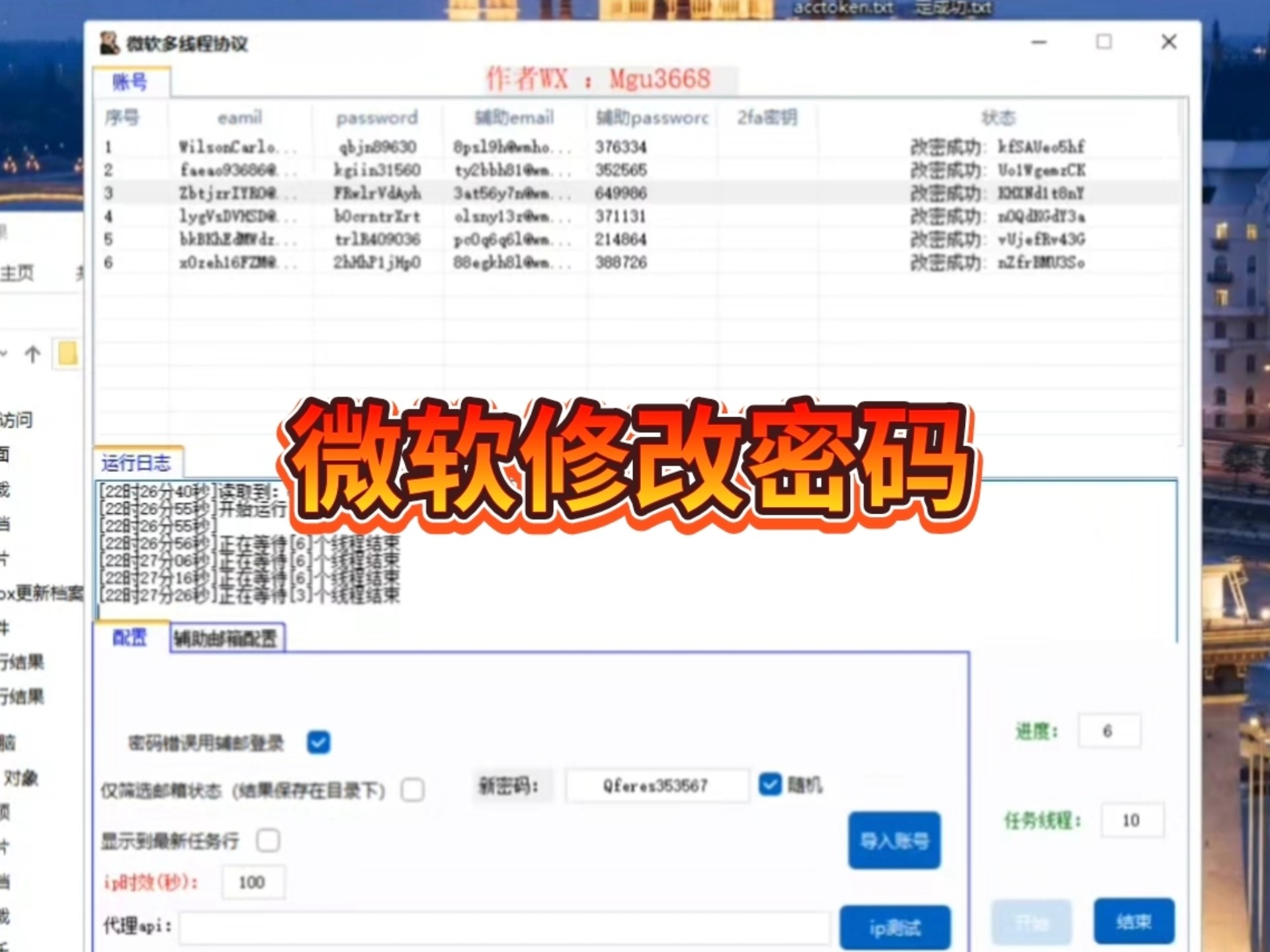Open the acctoken.txt desktop file
This screenshot has height=952, width=1270.
pyautogui.click(x=843, y=8)
